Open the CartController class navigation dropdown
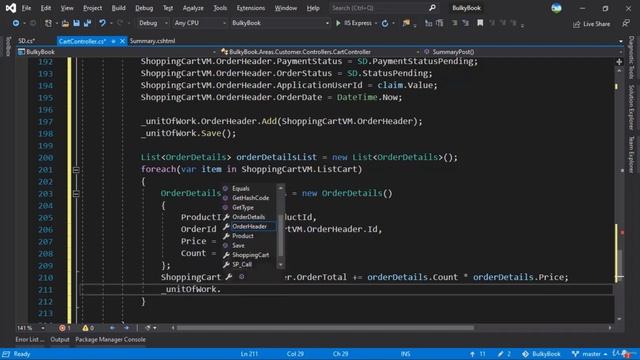Viewport: 640px width, 360px height. pos(320,52)
